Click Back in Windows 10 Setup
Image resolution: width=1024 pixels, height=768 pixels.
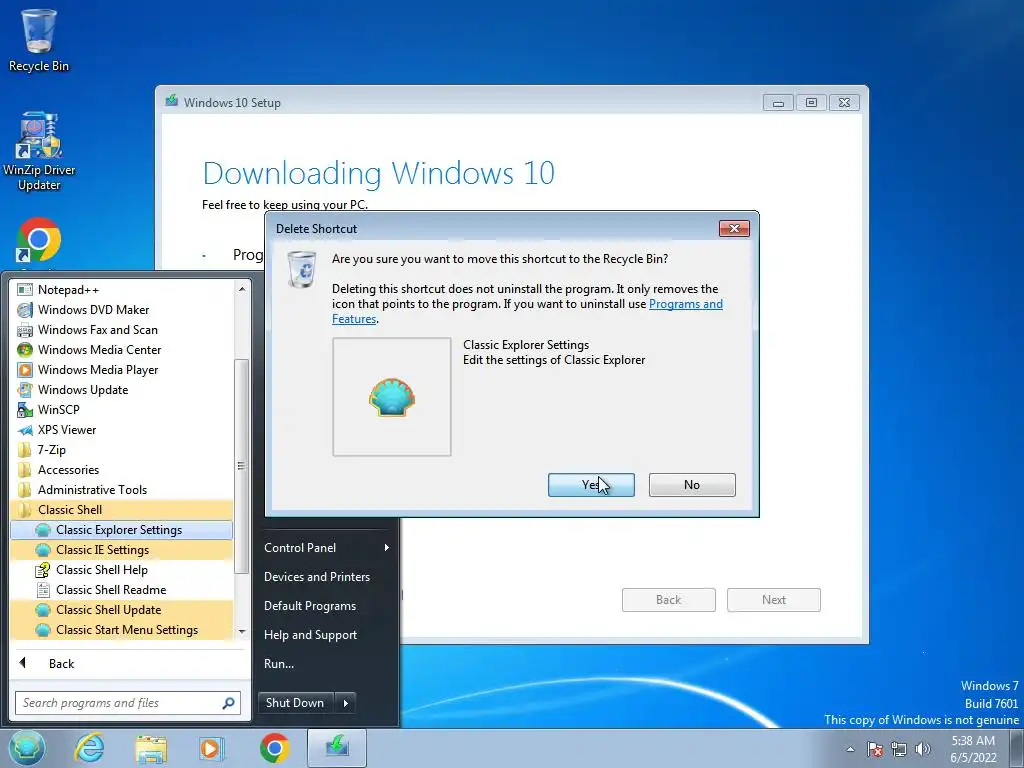point(669,600)
